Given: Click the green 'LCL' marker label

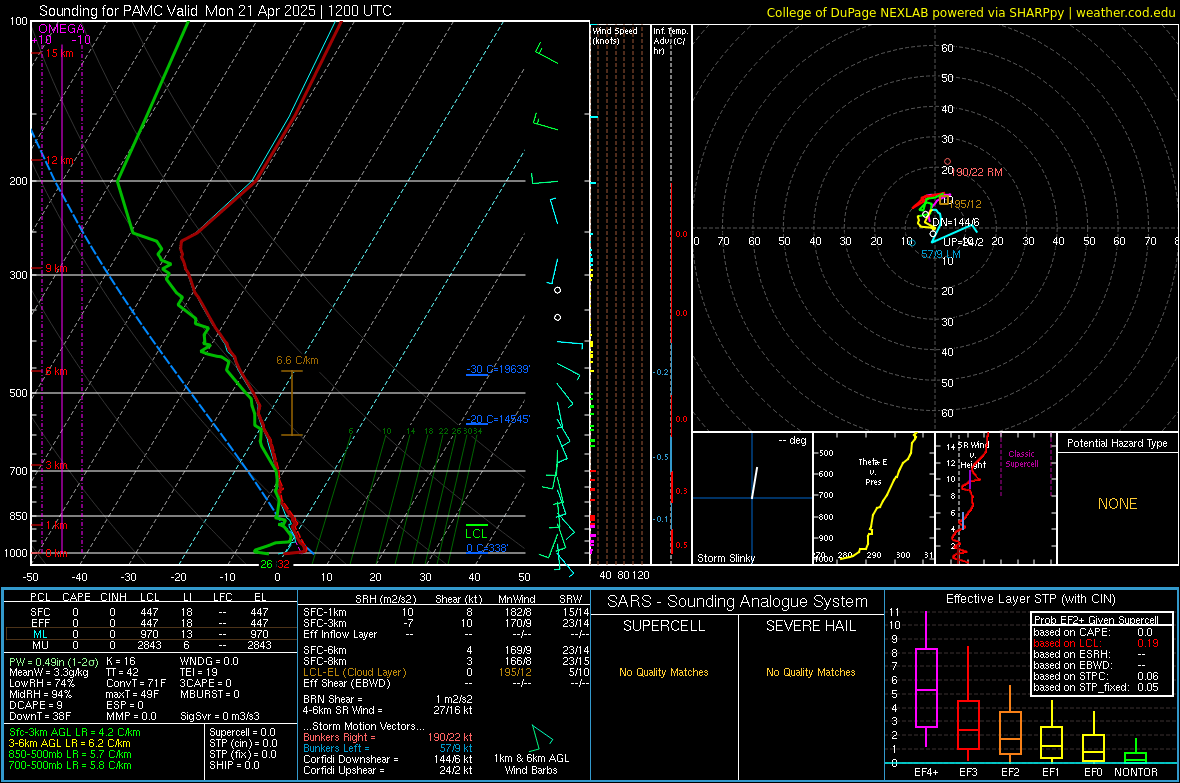Looking at the screenshot, I should click(x=476, y=534).
